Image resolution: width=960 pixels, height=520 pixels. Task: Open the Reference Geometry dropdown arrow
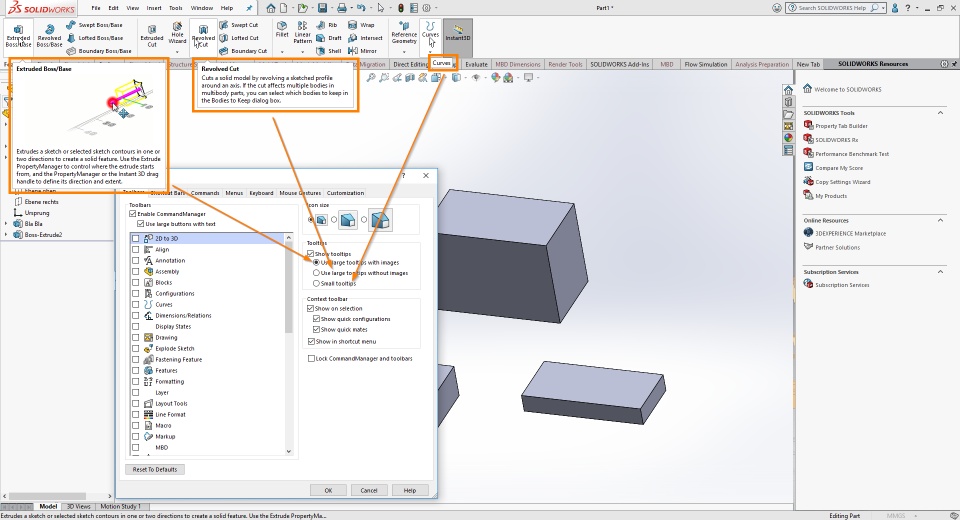coord(404,52)
